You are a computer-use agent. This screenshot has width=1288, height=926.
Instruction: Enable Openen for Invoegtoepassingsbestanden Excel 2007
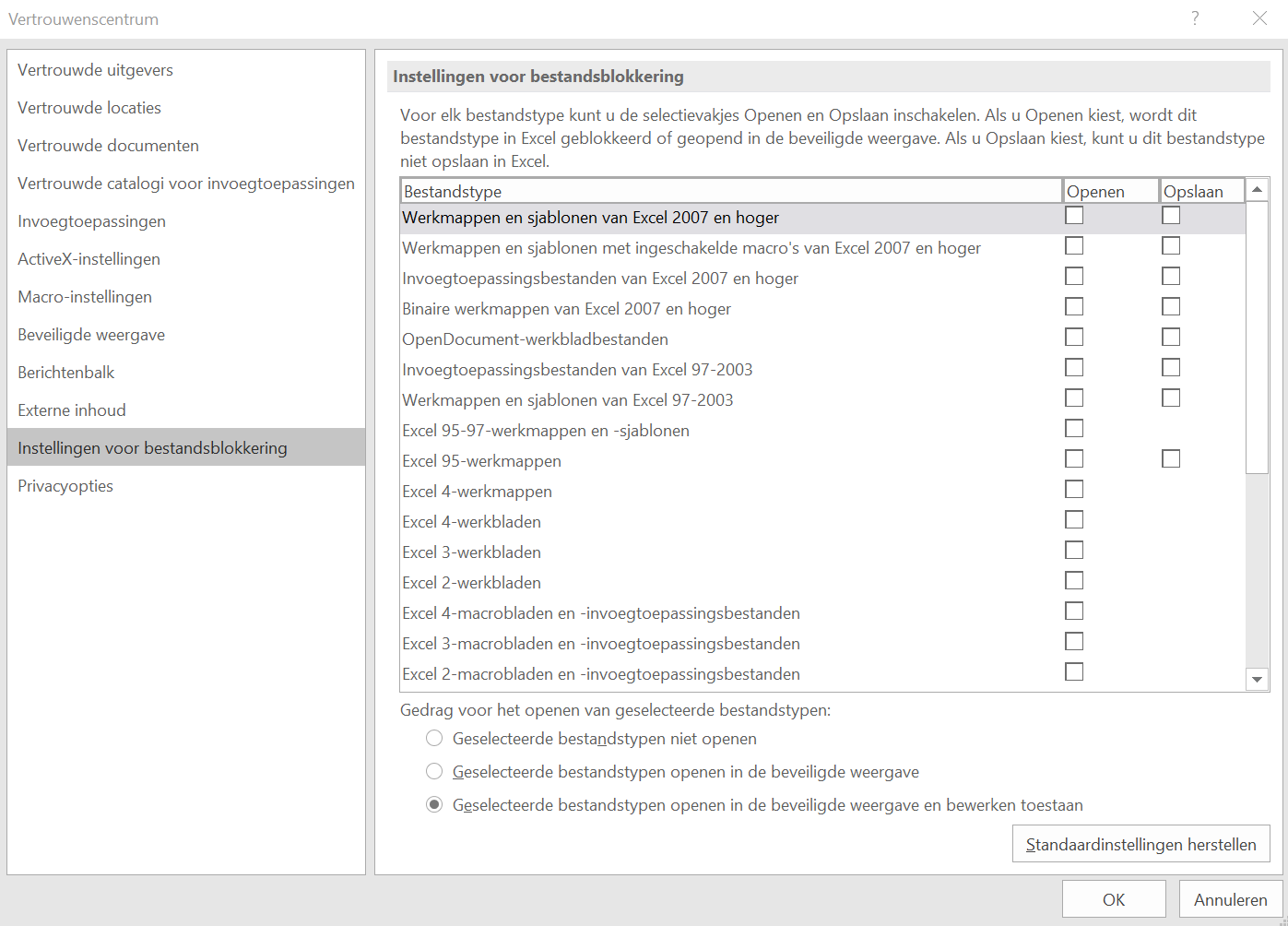(1074, 277)
